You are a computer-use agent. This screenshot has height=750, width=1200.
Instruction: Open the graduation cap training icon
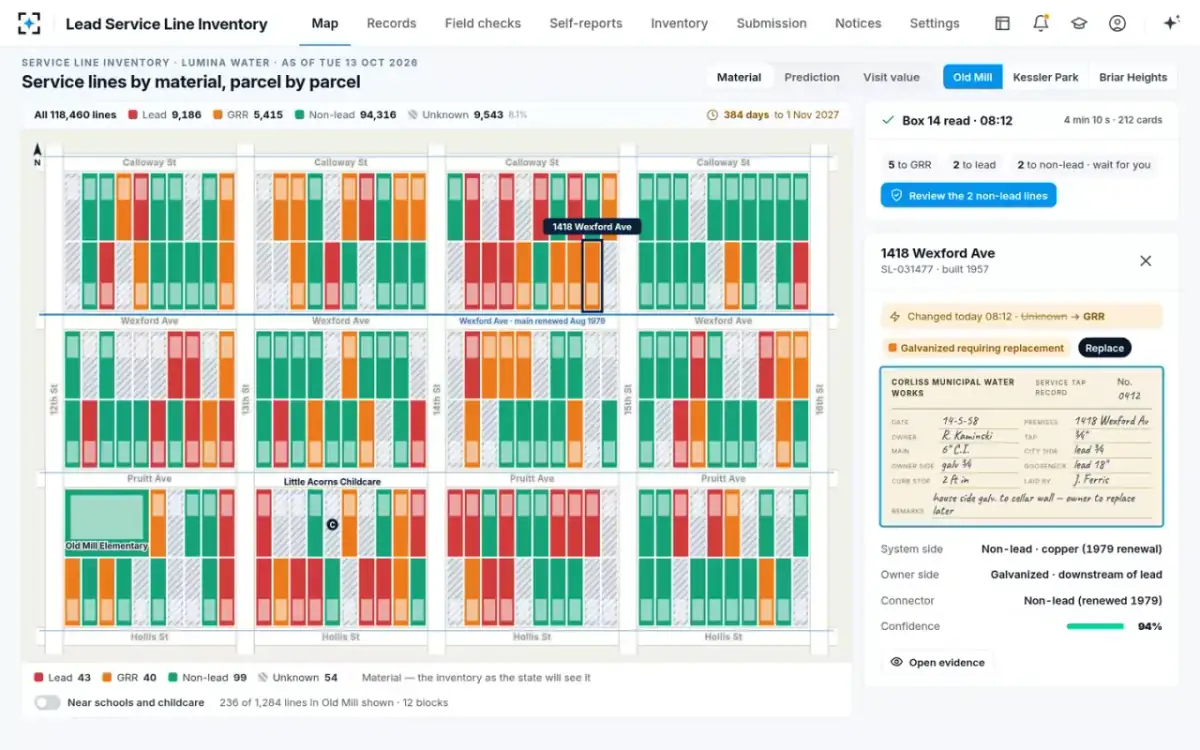[1079, 23]
